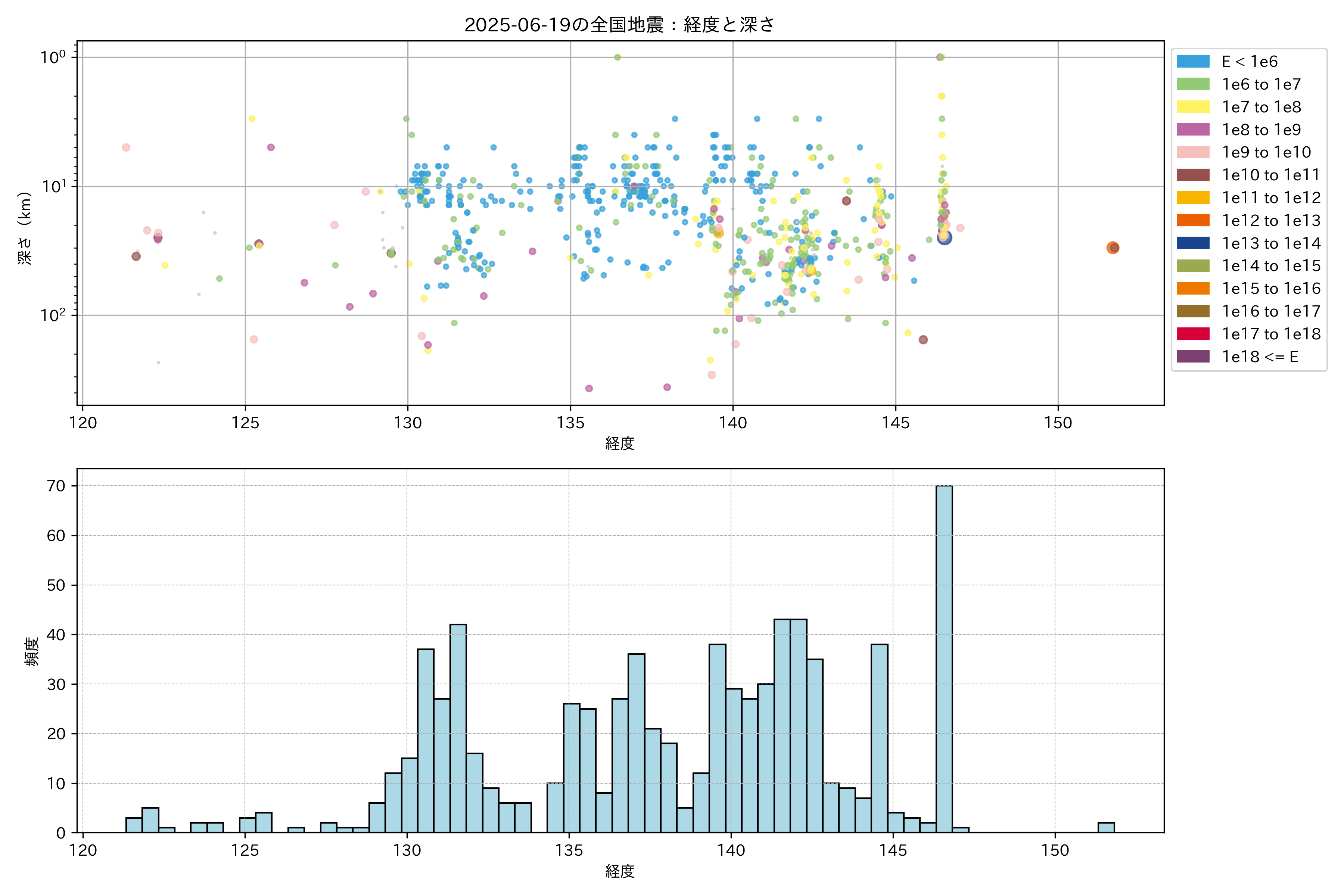Click the purple '1e8 to 1e9' legend swatch
Viewport: 1344px width, 896px height.
pos(1193,130)
